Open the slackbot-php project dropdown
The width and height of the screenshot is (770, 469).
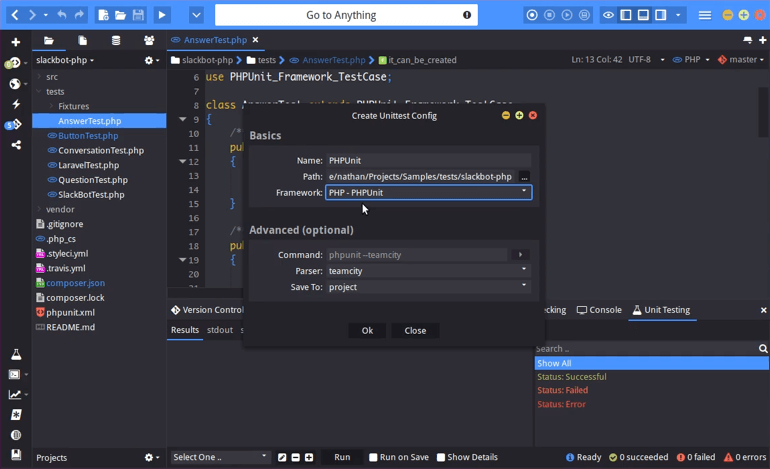pyautogui.click(x=65, y=60)
